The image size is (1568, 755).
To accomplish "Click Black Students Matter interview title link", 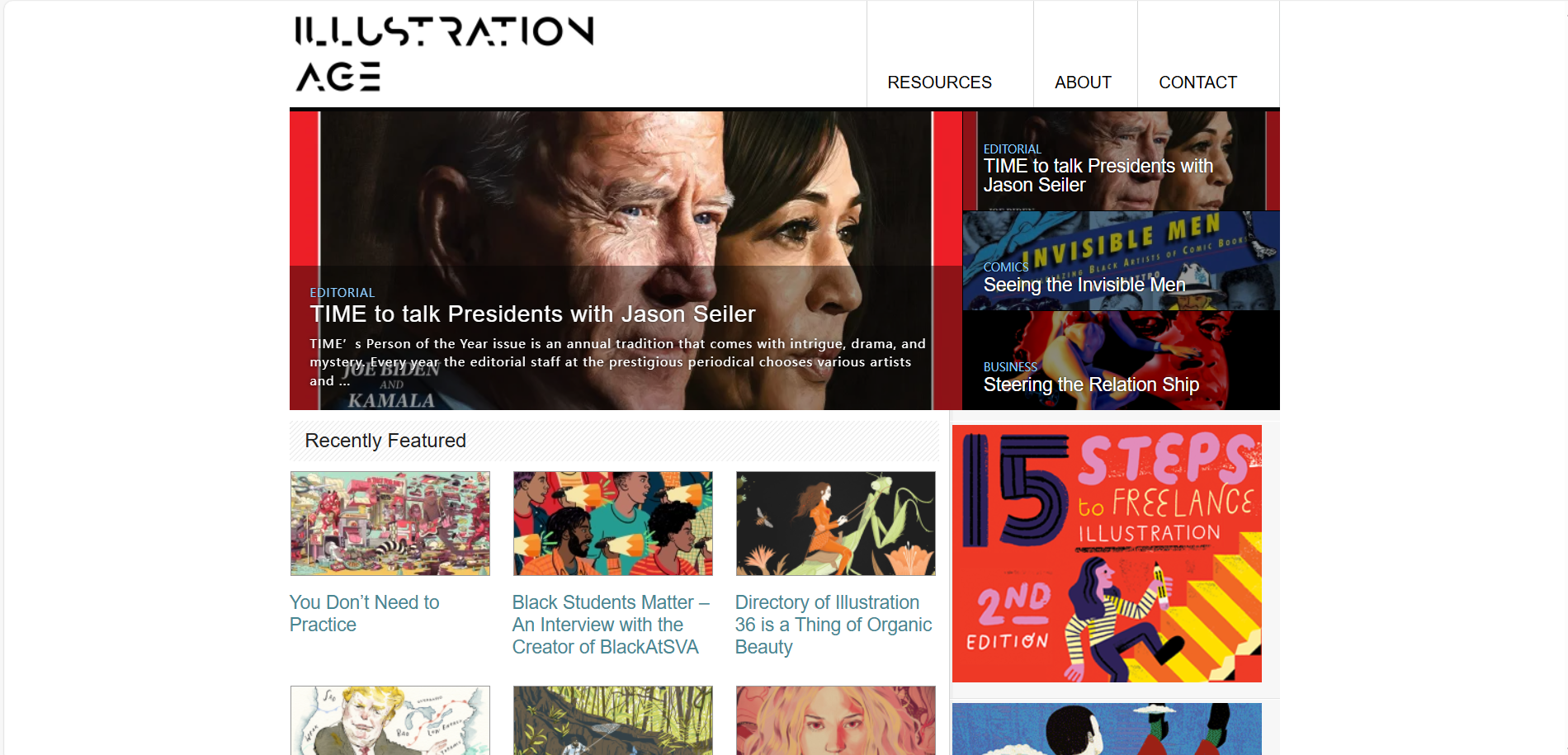I will tap(611, 625).
